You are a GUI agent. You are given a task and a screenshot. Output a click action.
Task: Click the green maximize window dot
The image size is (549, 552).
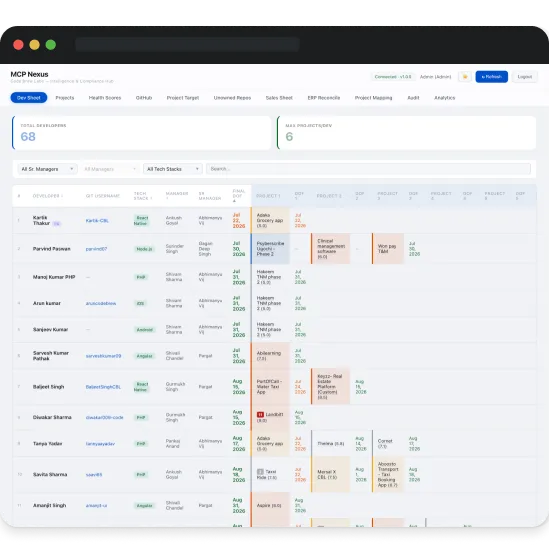[51, 45]
